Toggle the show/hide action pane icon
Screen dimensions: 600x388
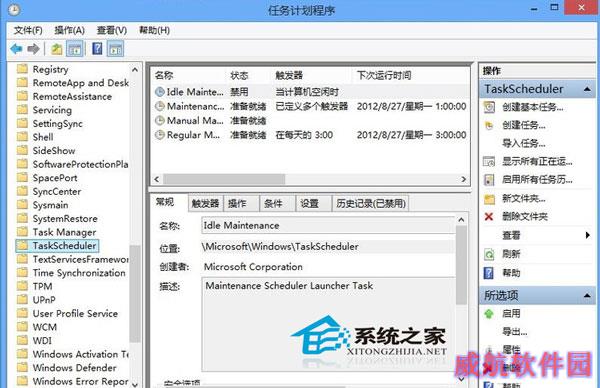(115, 49)
